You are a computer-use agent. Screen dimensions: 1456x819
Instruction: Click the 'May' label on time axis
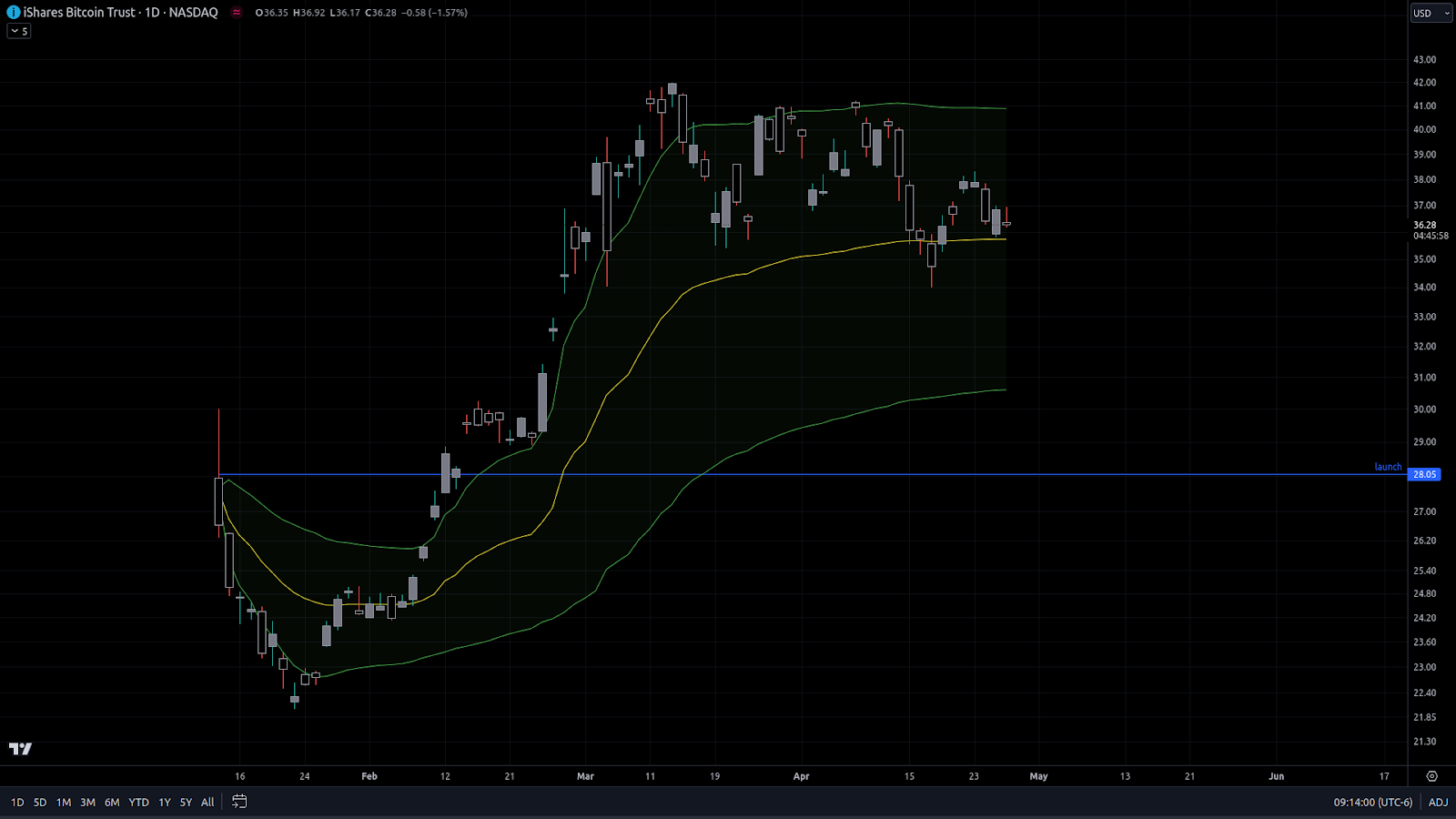point(1038,776)
